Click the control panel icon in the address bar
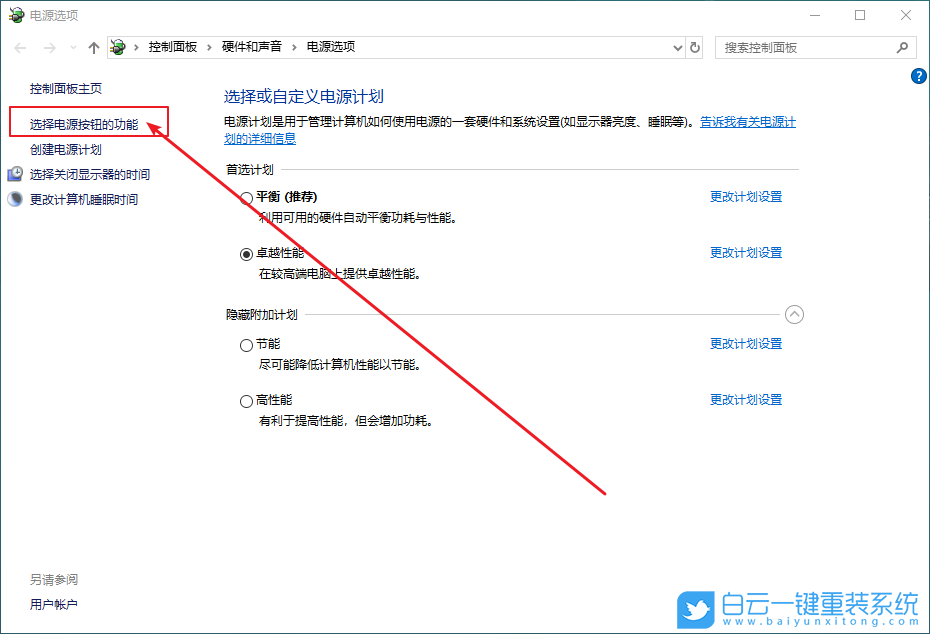Viewport: 930px width, 634px height. pyautogui.click(x=117, y=46)
